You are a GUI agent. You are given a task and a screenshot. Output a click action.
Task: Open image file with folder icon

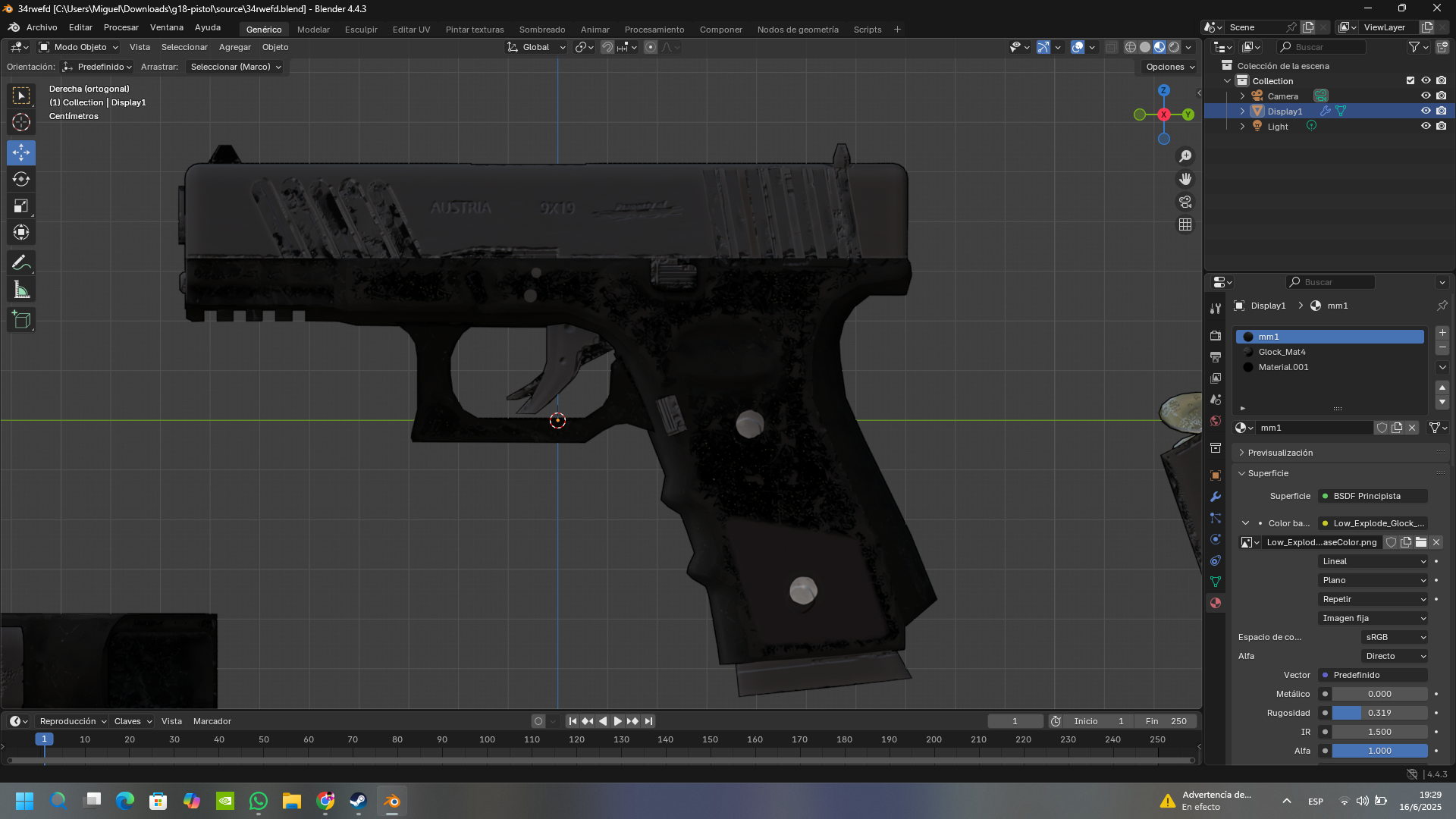1421,542
